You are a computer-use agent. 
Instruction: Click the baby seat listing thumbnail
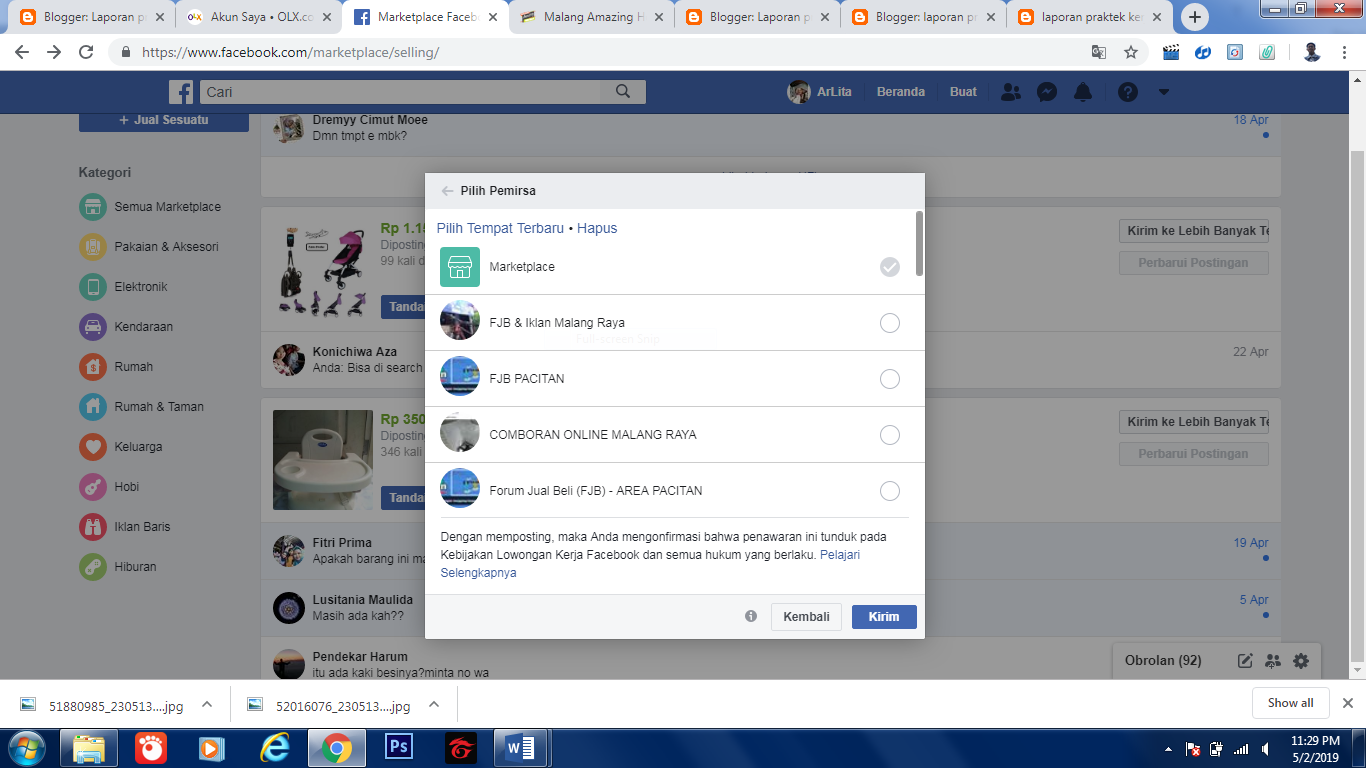pyautogui.click(x=323, y=461)
